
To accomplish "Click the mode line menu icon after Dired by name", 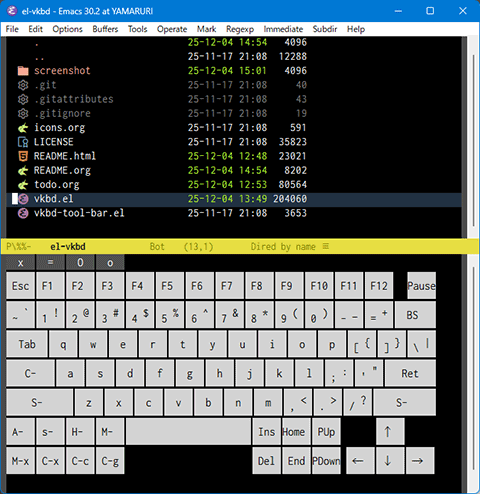I will coord(326,246).
